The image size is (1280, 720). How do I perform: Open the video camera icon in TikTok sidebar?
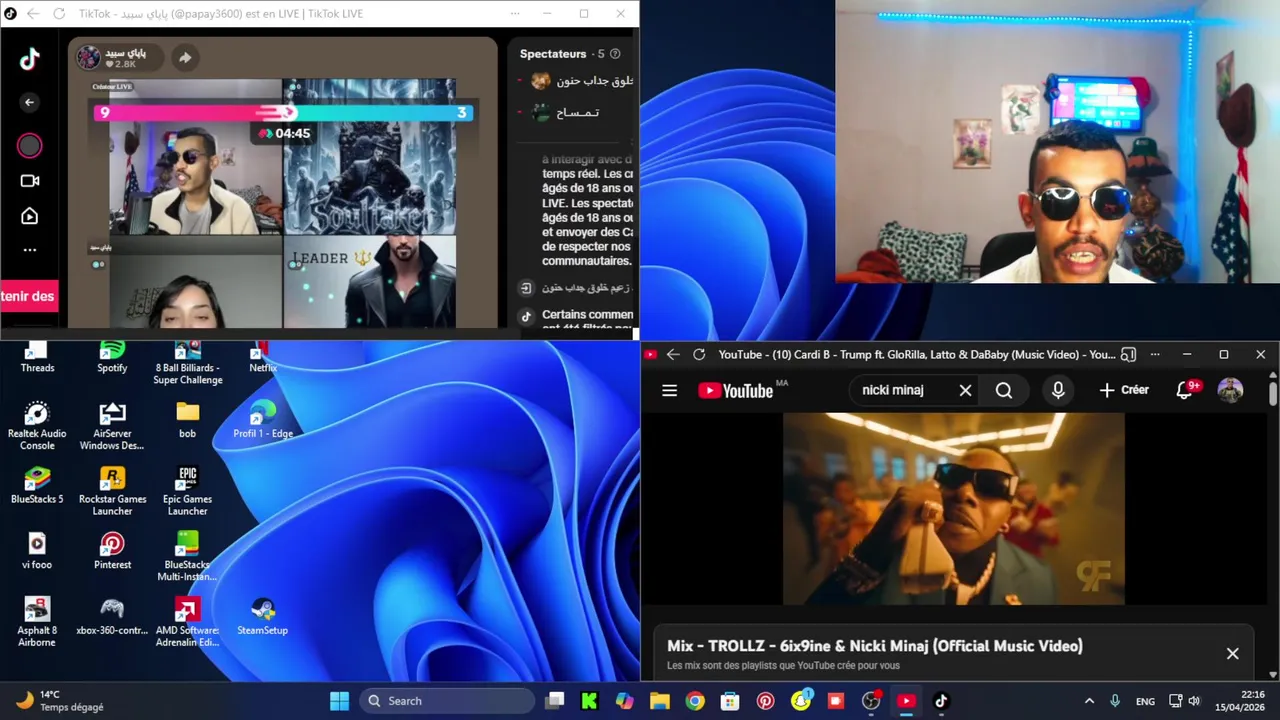tap(30, 181)
